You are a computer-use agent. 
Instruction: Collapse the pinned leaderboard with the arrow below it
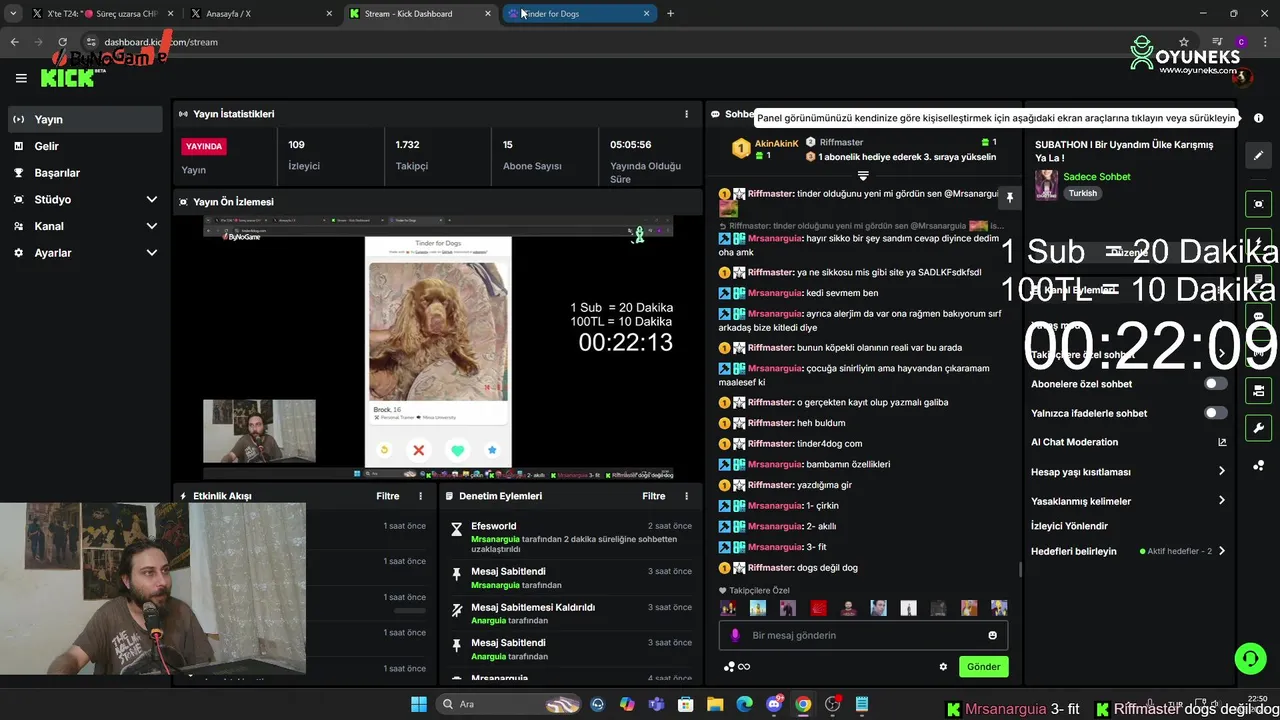863,176
